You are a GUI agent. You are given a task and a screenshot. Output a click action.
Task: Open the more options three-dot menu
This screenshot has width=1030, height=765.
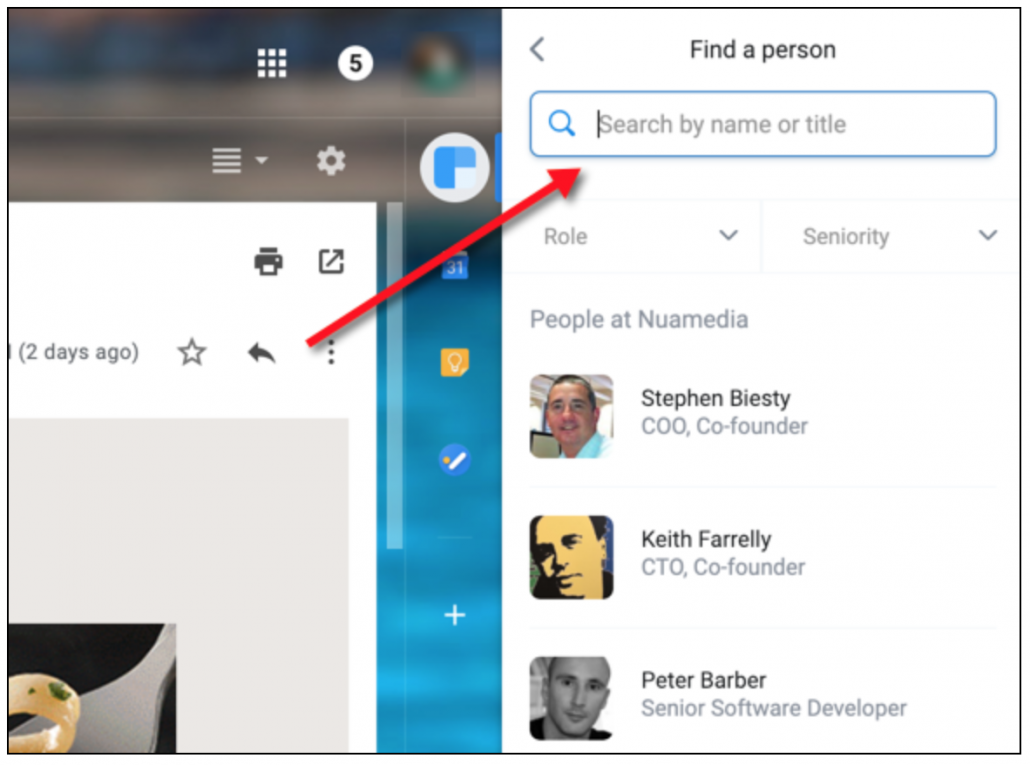tap(331, 353)
